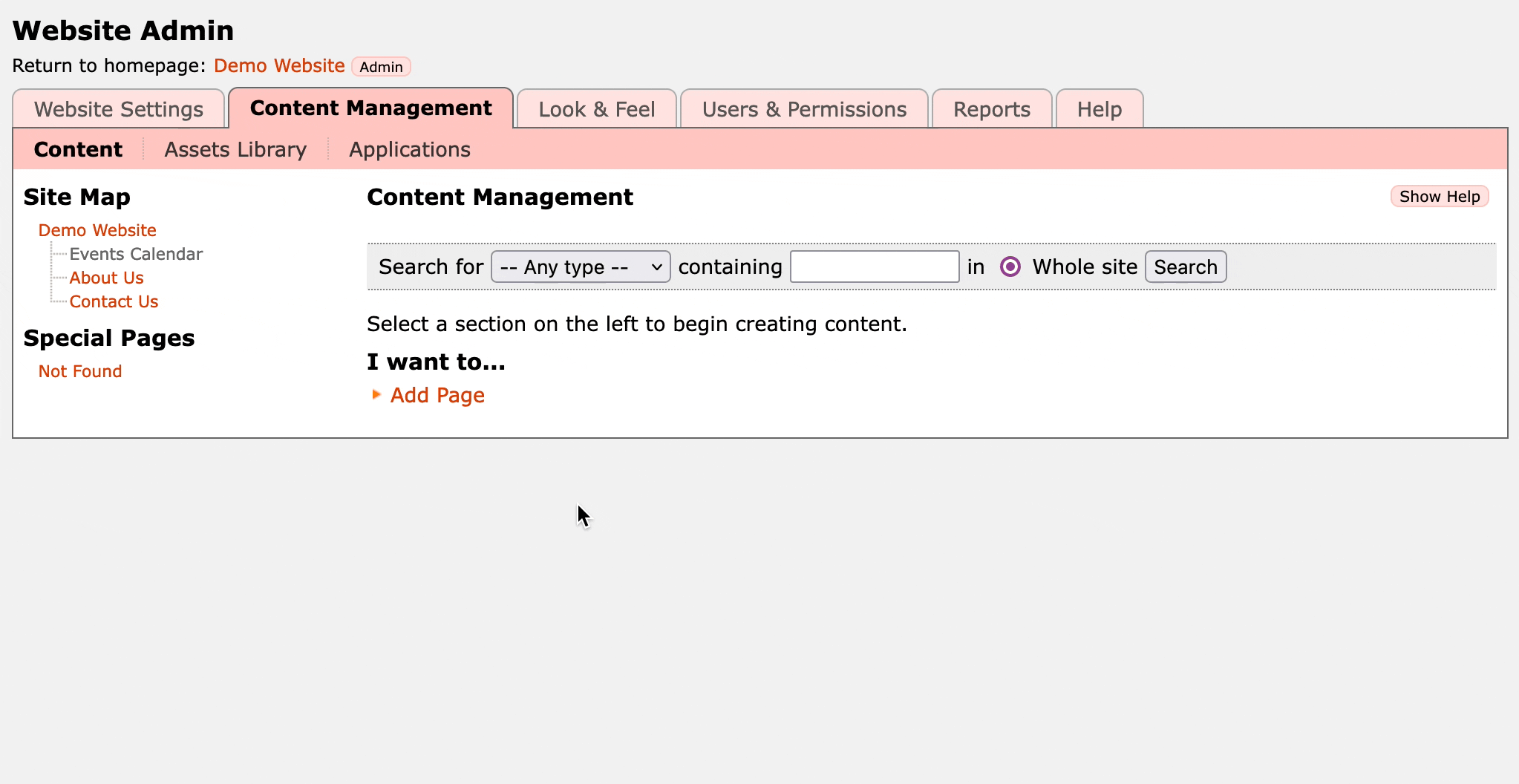The width and height of the screenshot is (1519, 784).
Task: Click the Show Help button
Action: pyautogui.click(x=1439, y=197)
